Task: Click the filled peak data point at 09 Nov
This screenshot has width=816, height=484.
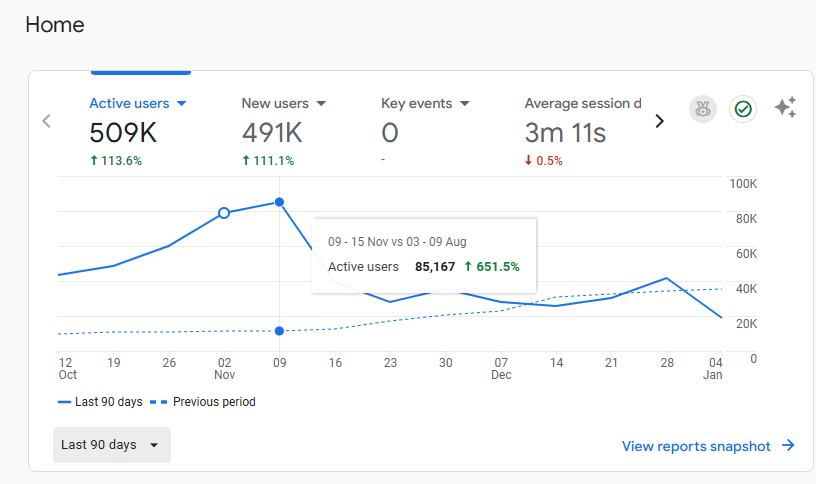Action: coord(279,202)
